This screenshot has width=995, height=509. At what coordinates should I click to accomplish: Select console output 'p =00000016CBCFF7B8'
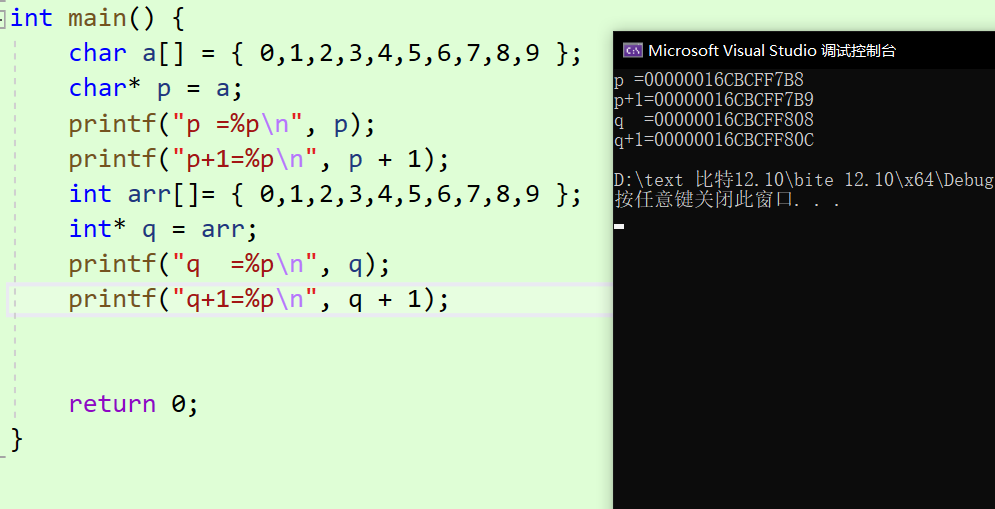(x=709, y=81)
